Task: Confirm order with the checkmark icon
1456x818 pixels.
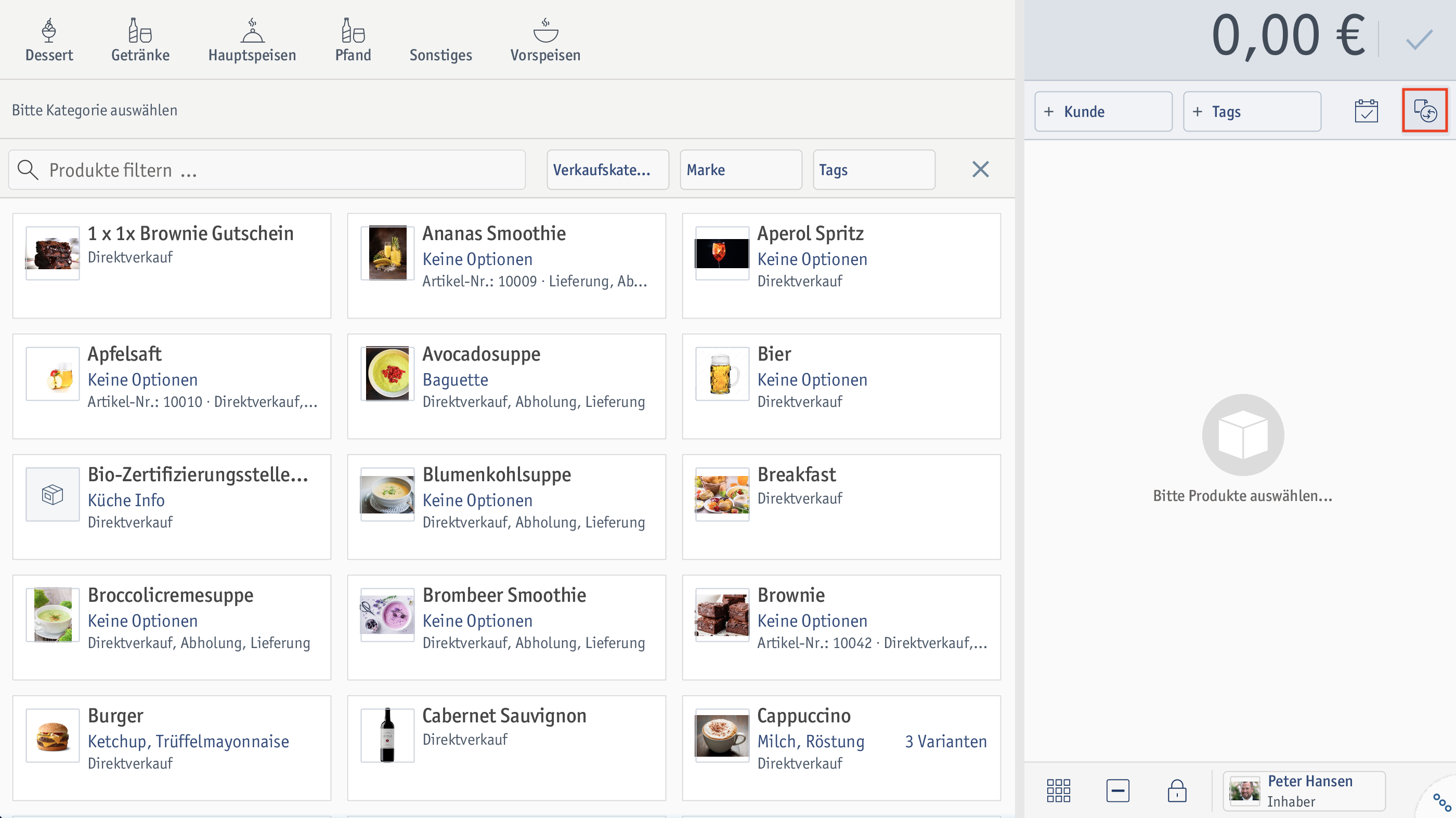Action: pyautogui.click(x=1419, y=39)
